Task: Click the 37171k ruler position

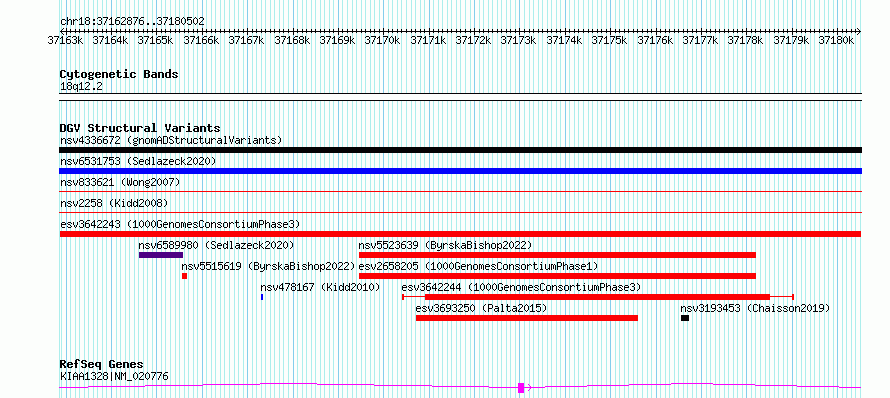Action: pyautogui.click(x=429, y=40)
